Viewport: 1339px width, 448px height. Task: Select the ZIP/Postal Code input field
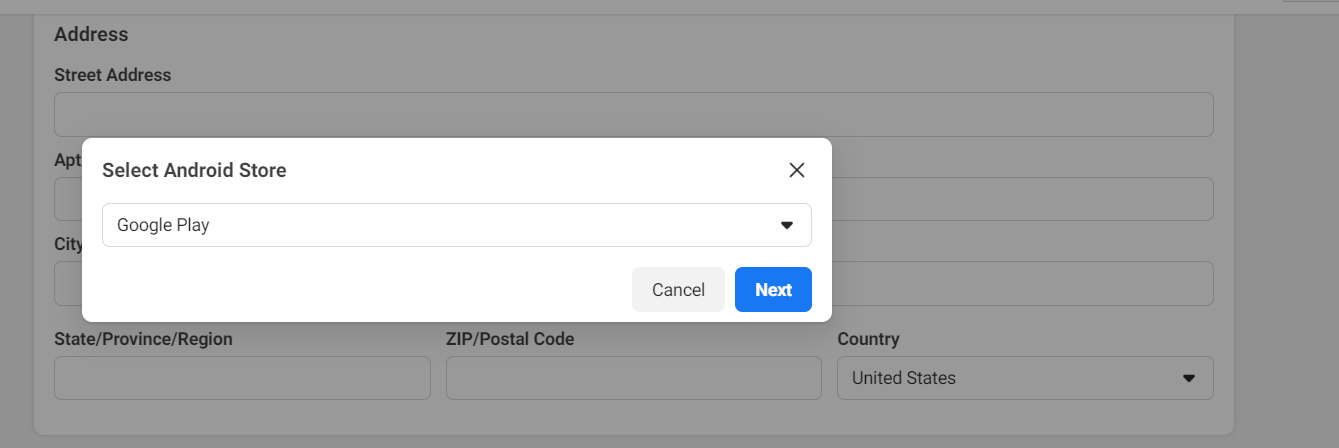[633, 378]
